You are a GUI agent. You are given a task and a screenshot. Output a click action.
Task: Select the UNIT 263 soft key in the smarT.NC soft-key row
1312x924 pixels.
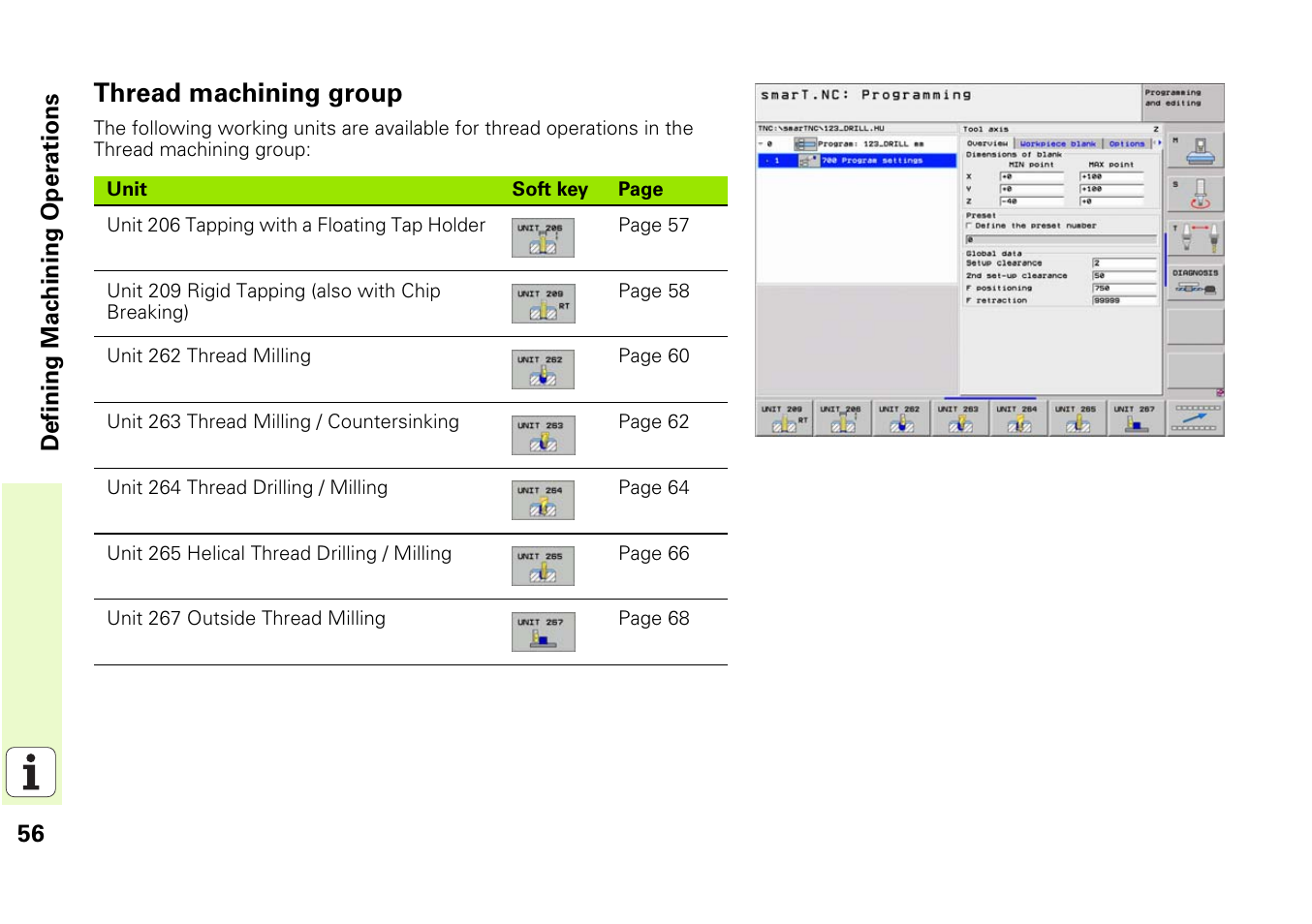[960, 418]
